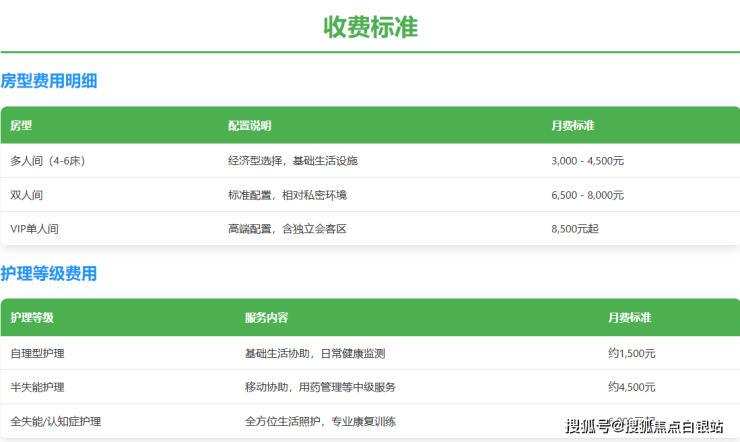The height and width of the screenshot is (442, 740).
Task: Click the 服务内容 column header
Action: click(266, 318)
